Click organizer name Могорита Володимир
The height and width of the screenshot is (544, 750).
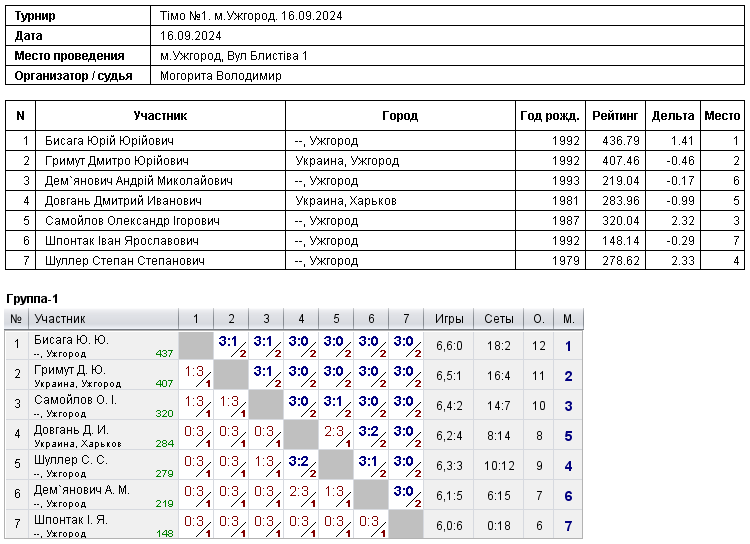point(221,76)
